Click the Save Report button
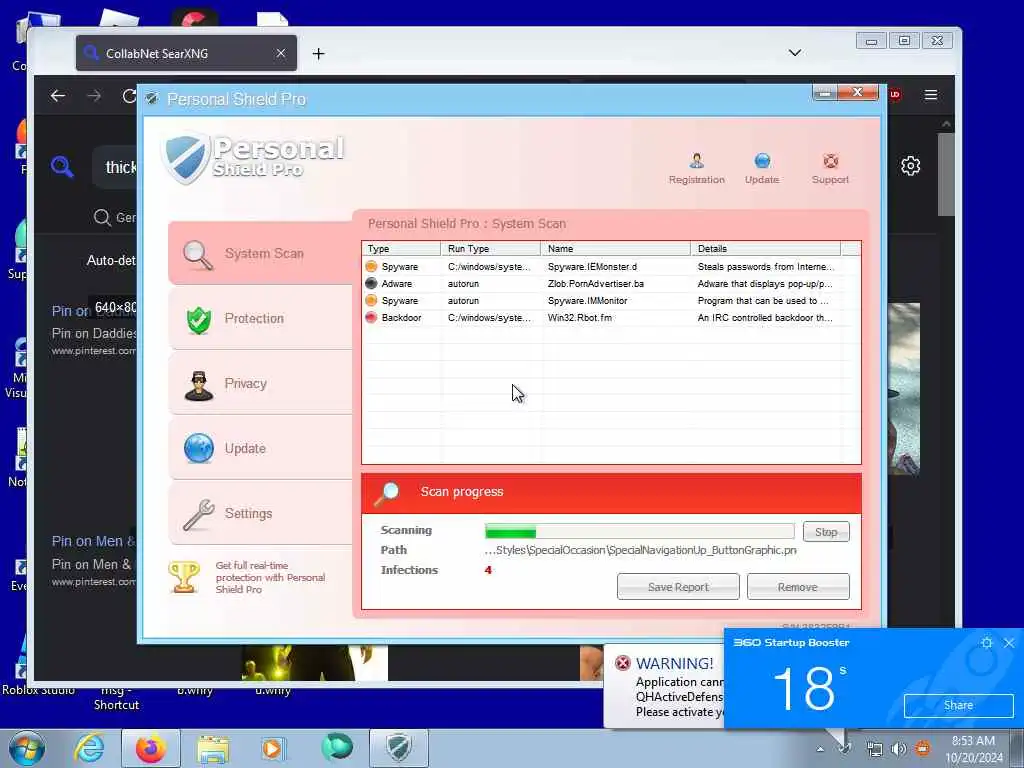 pyautogui.click(x=678, y=586)
